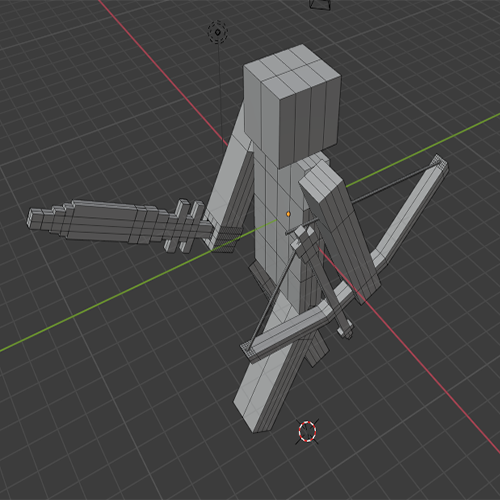Select the camera object at top edge
Screen dimensions: 500x500
point(320,4)
